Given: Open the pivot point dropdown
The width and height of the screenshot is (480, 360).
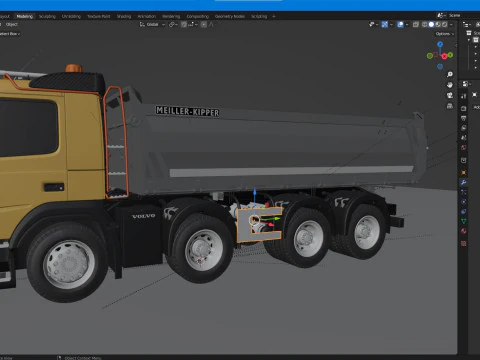Looking at the screenshot, I should 174,24.
